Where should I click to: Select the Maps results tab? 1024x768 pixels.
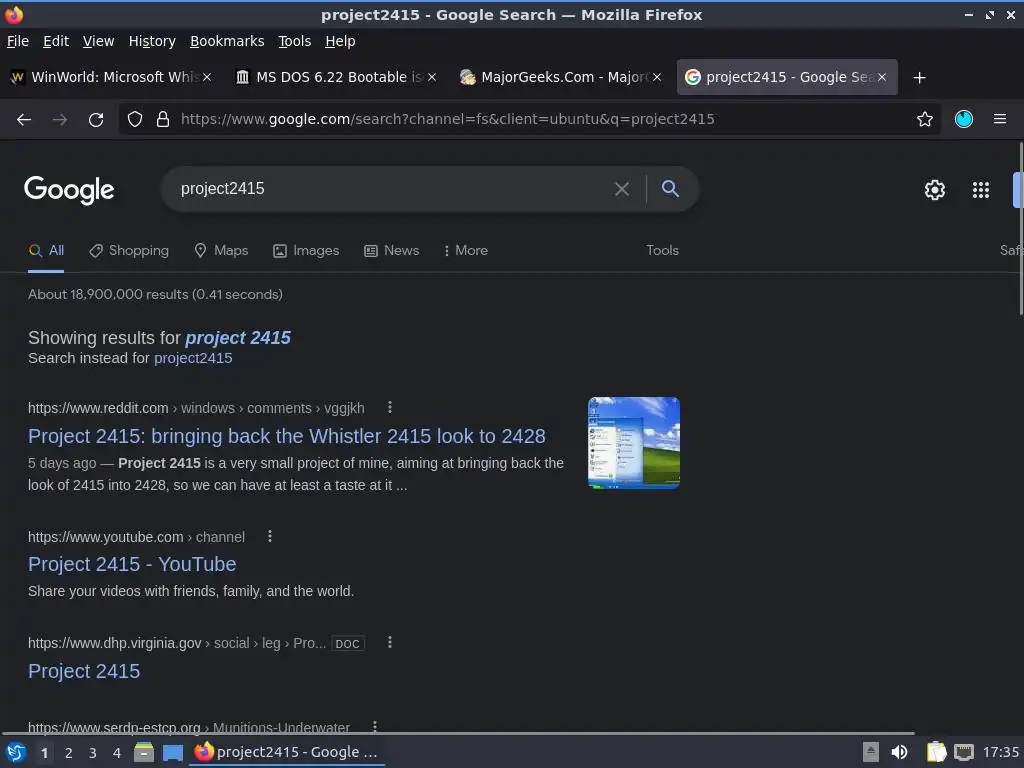(x=221, y=251)
